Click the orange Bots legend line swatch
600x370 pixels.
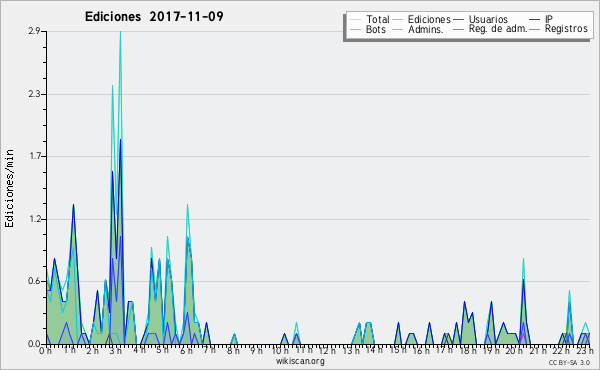355,29
